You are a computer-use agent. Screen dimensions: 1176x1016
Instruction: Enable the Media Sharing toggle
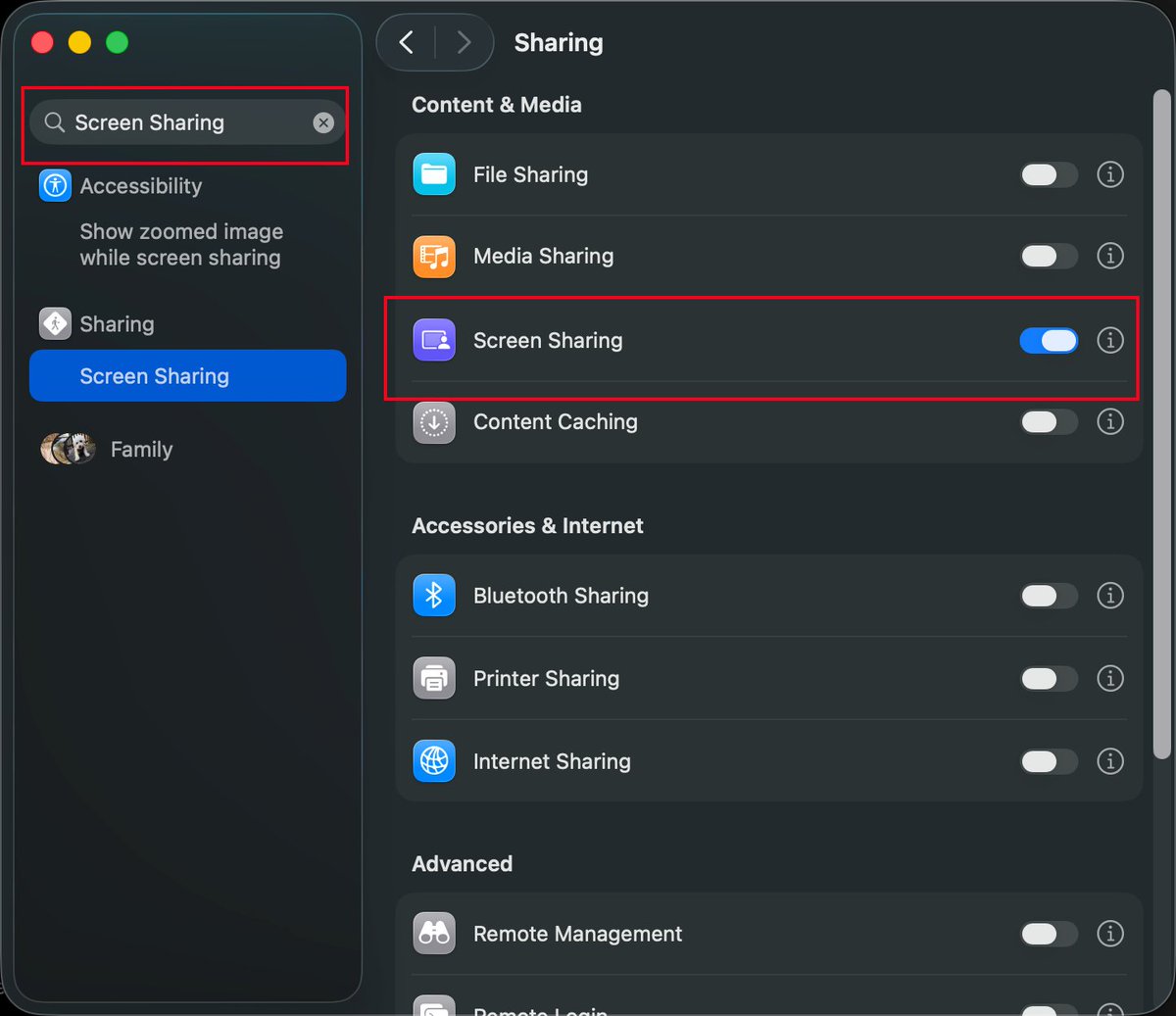click(1049, 256)
